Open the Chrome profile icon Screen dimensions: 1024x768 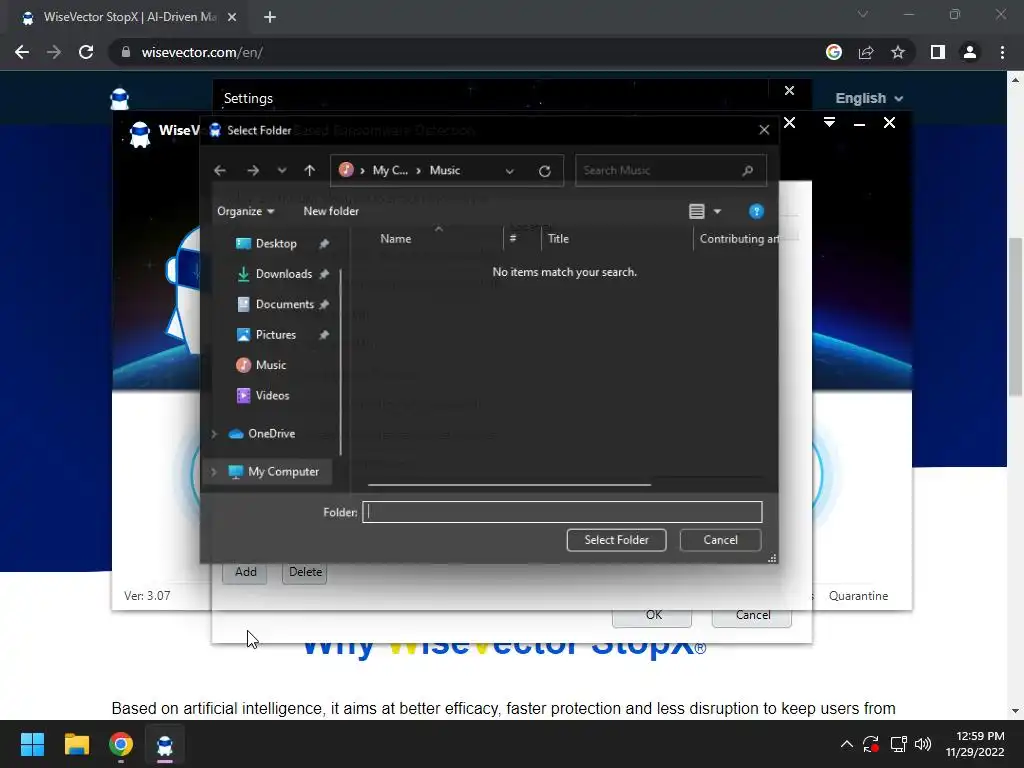point(970,52)
